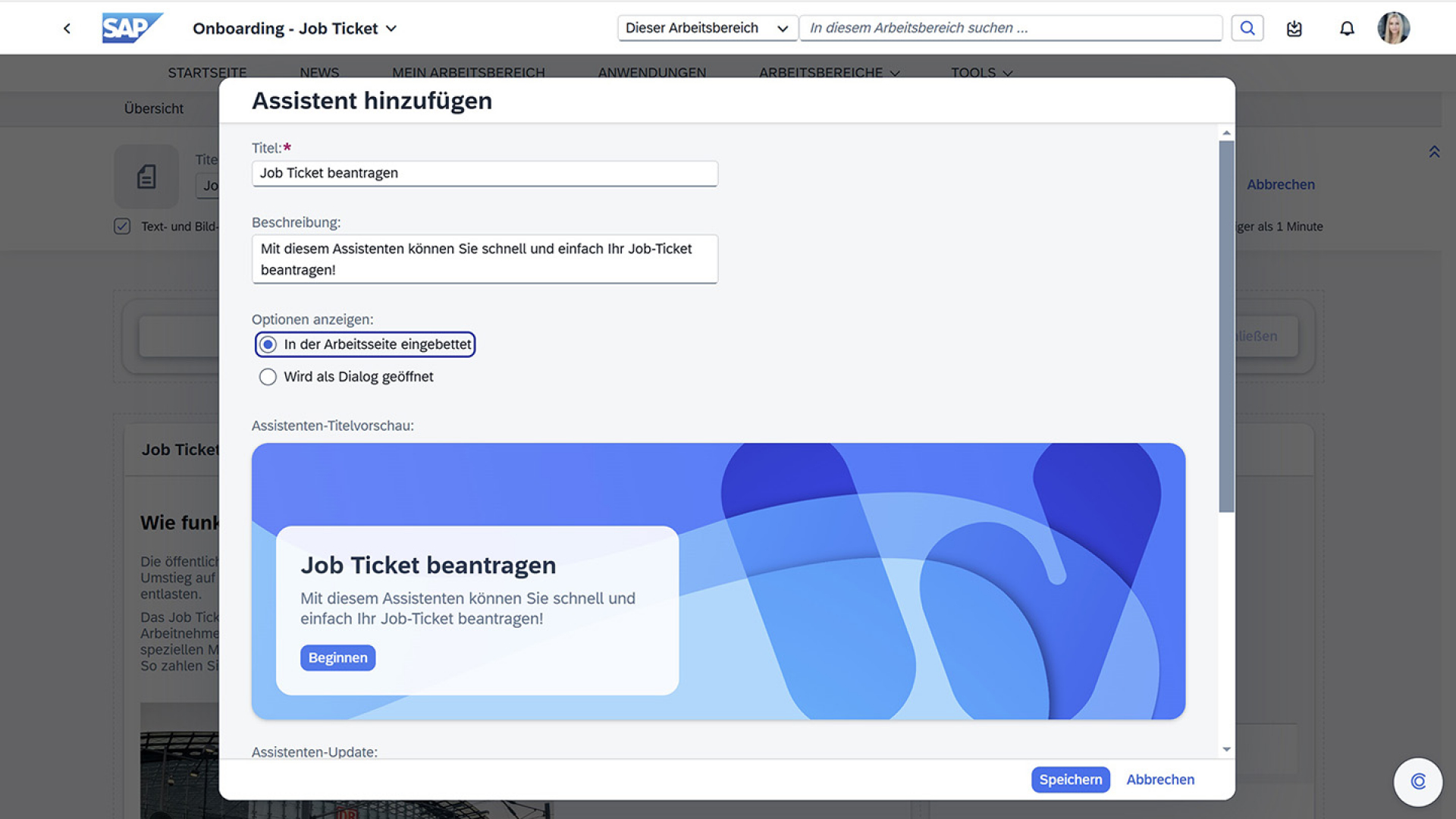1456x819 pixels.
Task: Go to the ANWENDUNGEN tab
Action: tap(651, 73)
